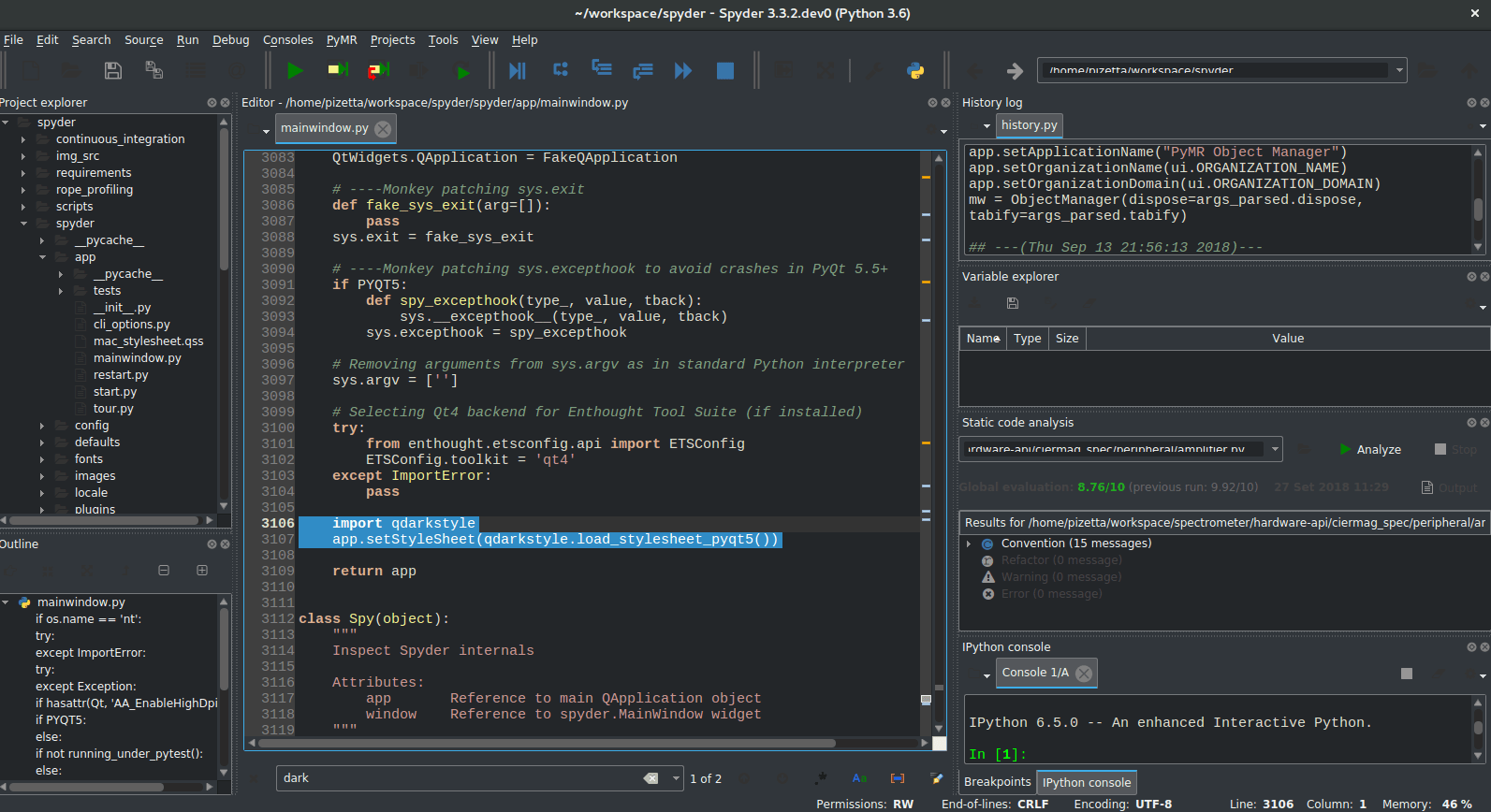Click the Analyze button
The width and height of the screenshot is (1491, 812).
1370,449
